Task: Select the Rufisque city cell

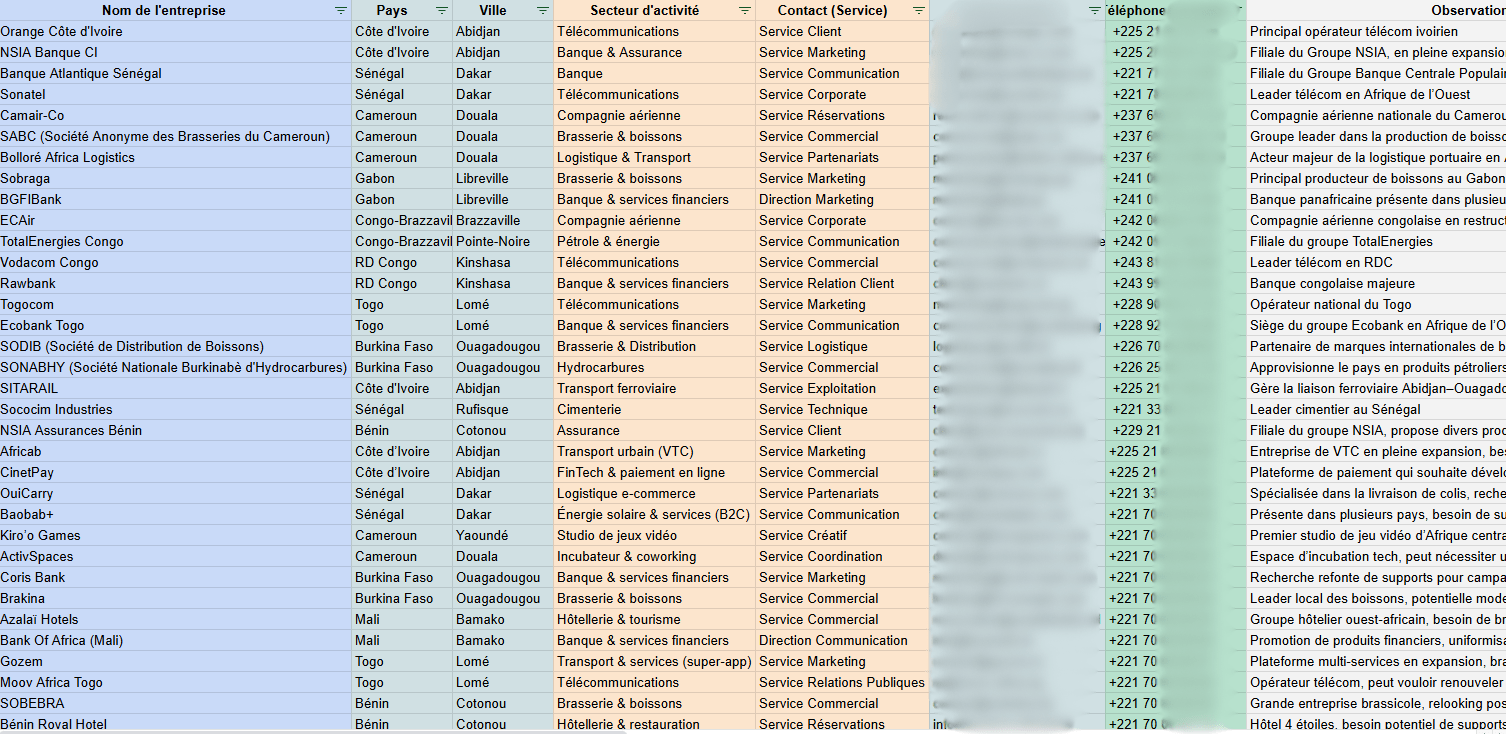Action: click(x=482, y=409)
